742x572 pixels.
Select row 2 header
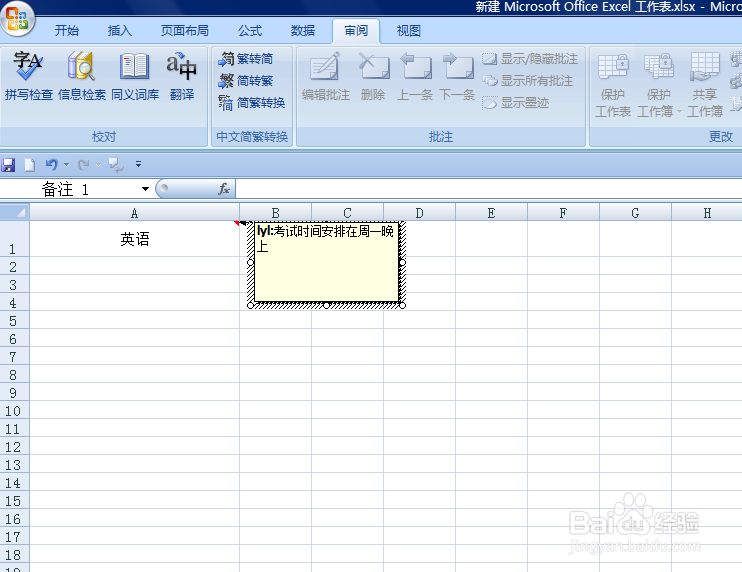tap(14, 266)
